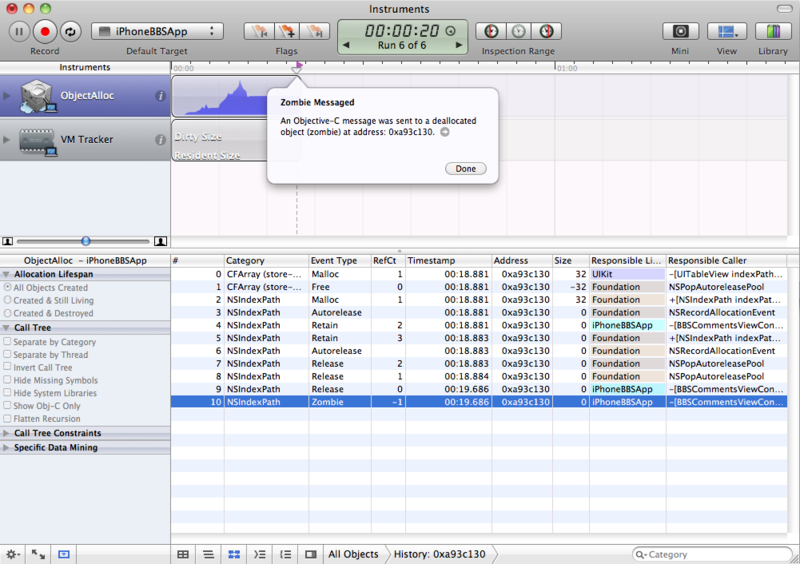The width and height of the screenshot is (800, 564).
Task: Go to previous flag
Action: [x=259, y=31]
